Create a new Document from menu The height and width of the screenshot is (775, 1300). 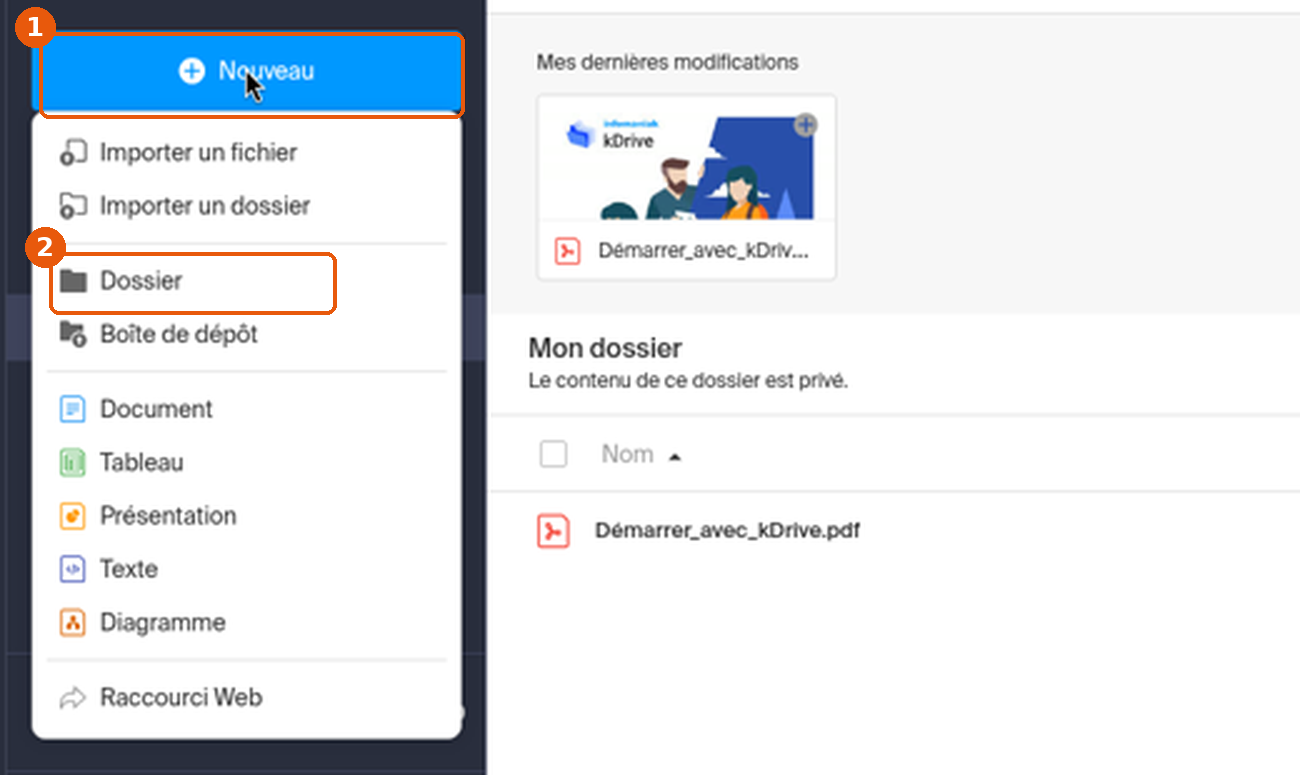tap(247, 409)
